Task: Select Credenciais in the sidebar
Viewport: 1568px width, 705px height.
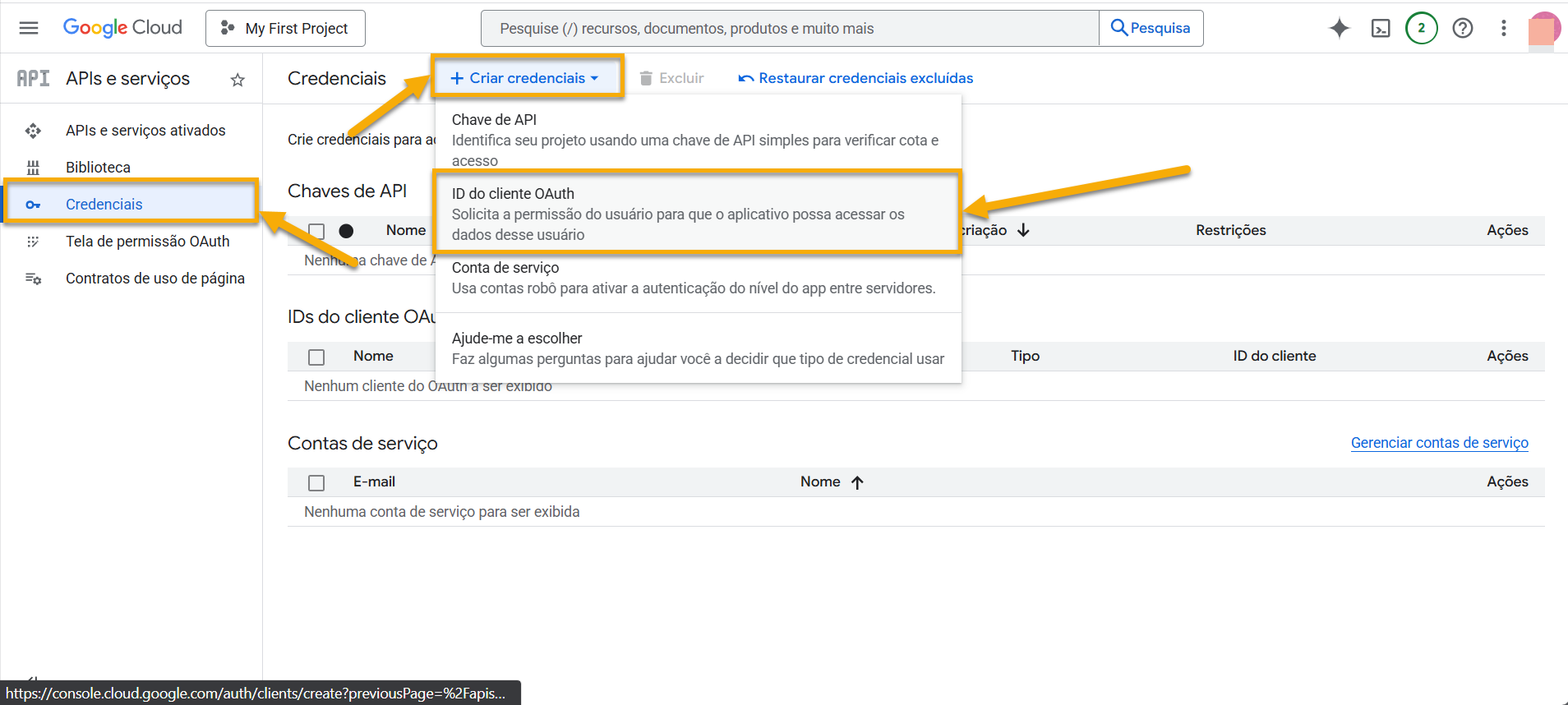Action: click(x=131, y=205)
